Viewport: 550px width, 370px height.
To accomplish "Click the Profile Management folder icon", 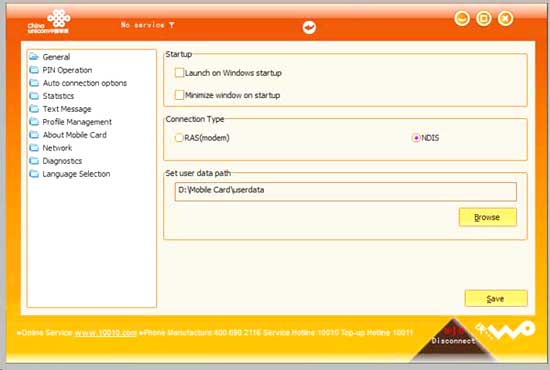I will (34, 122).
